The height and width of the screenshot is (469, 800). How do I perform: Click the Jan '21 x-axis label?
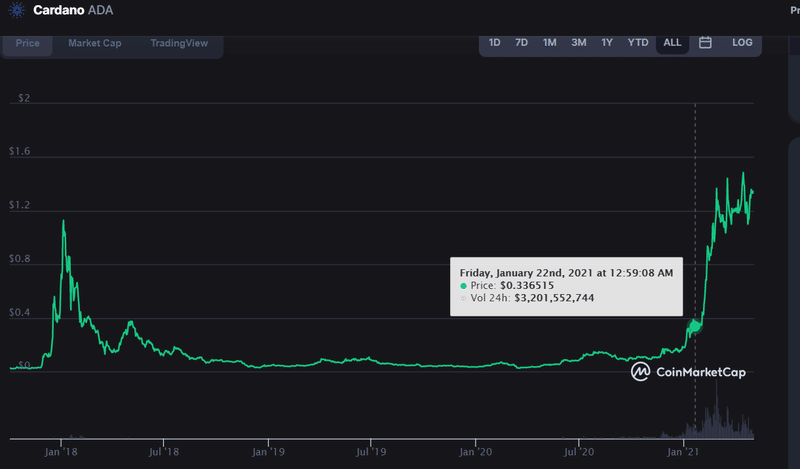683,452
